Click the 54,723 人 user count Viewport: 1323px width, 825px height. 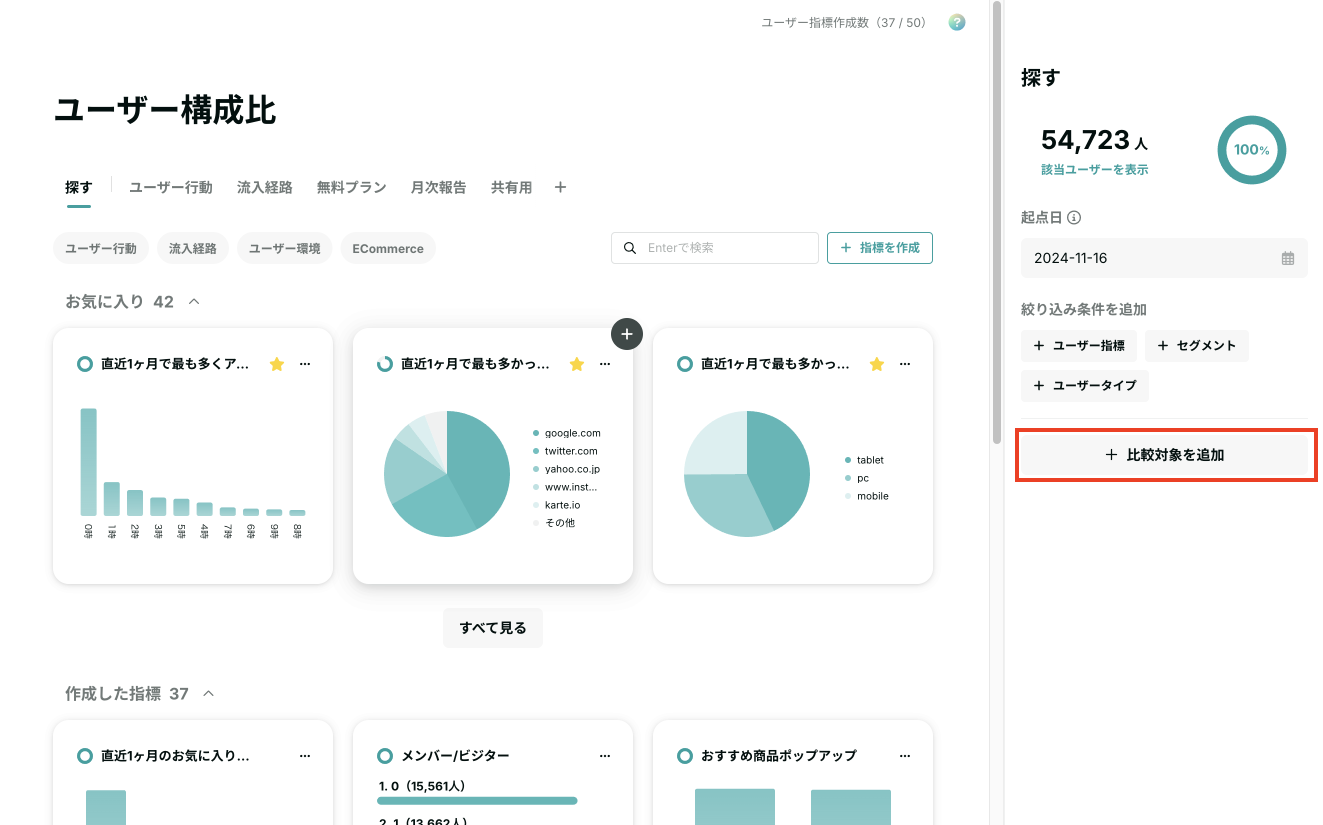pos(1094,140)
